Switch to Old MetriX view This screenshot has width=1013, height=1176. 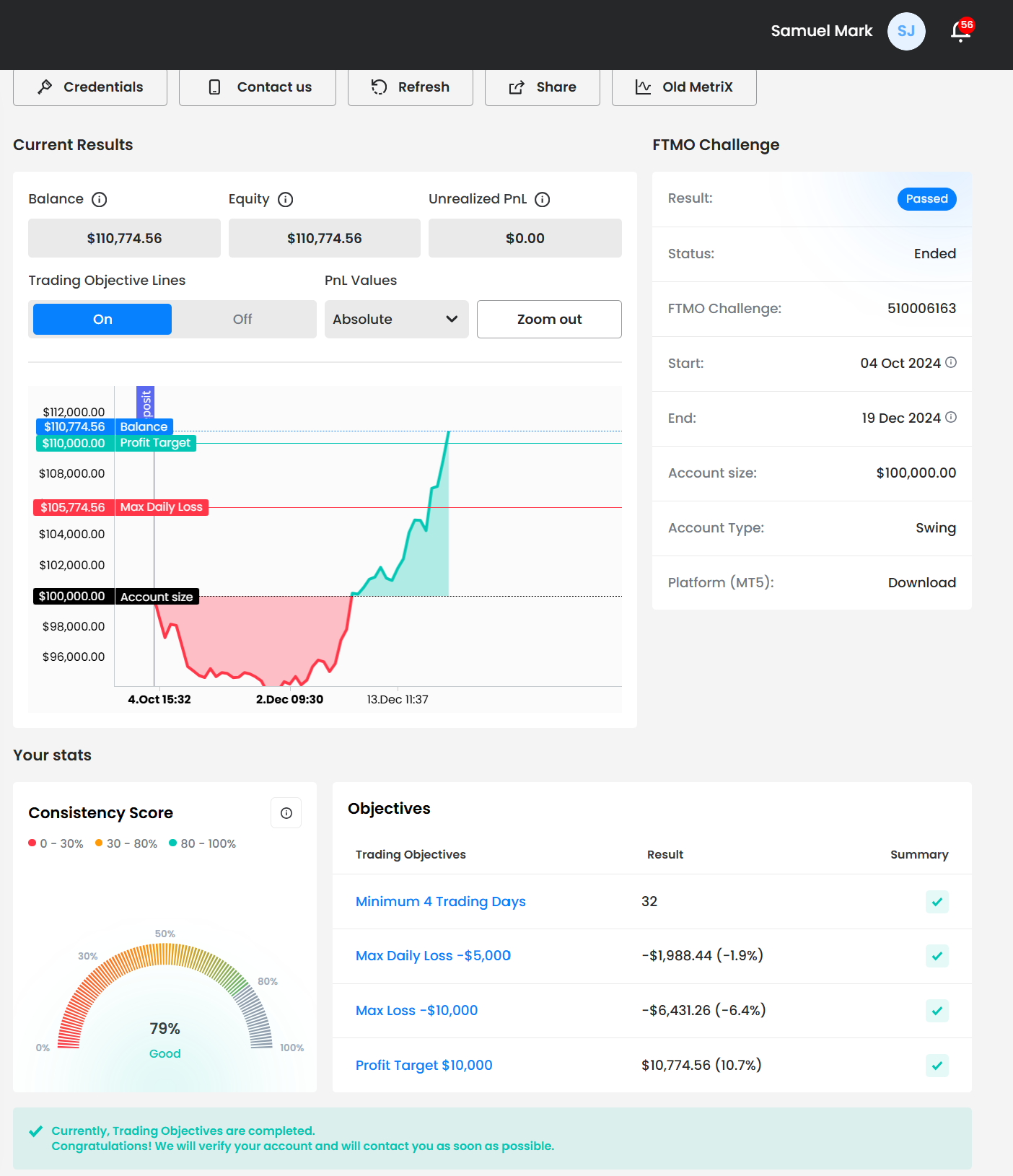point(684,87)
